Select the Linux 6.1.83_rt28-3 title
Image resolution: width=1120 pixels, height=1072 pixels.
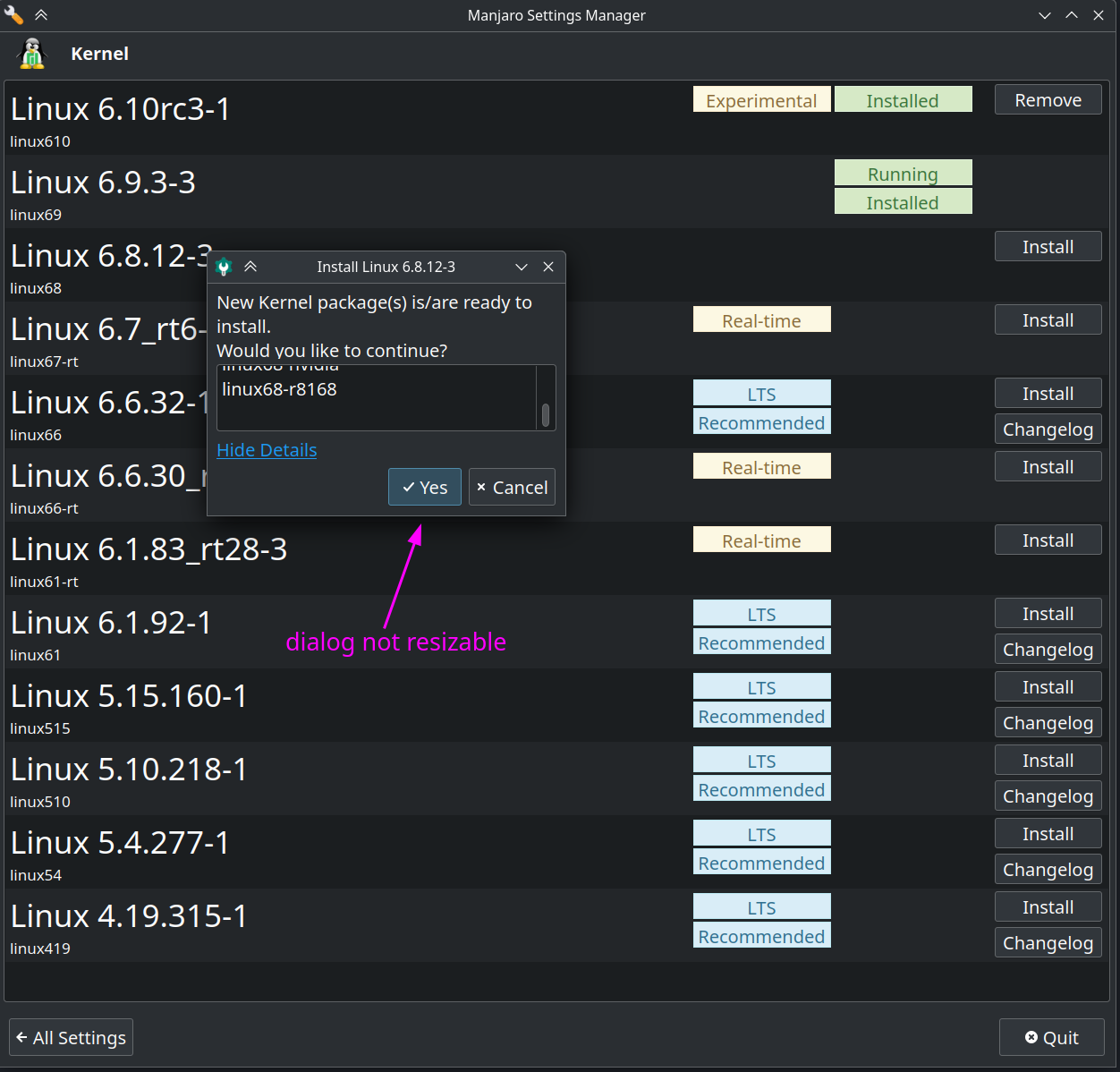click(x=148, y=549)
